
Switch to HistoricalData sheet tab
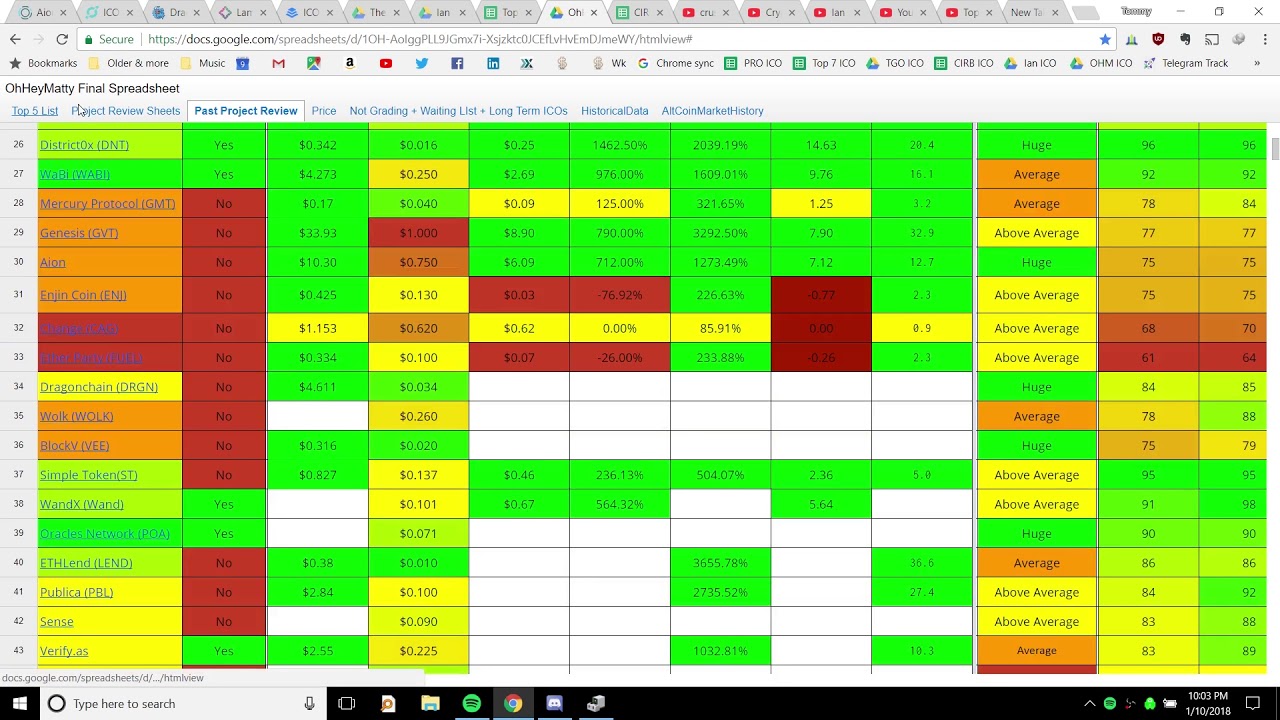coord(615,111)
